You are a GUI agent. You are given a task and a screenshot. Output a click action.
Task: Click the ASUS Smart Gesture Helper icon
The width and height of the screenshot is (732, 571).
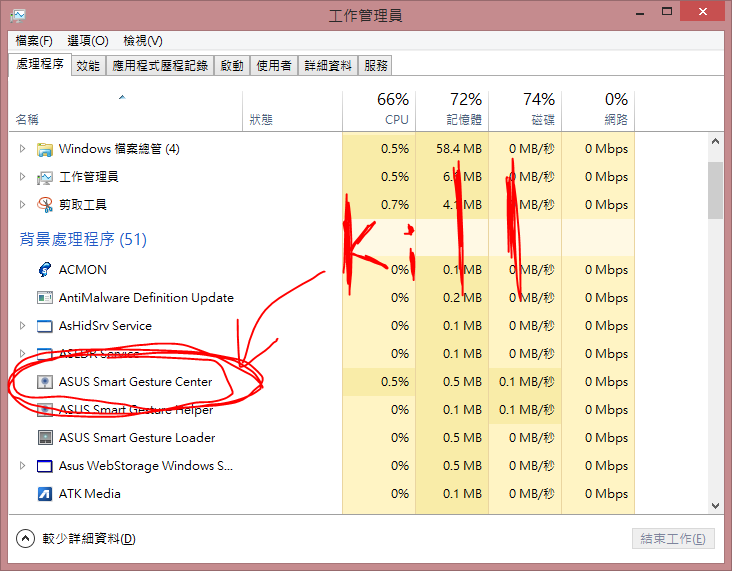[x=45, y=410]
